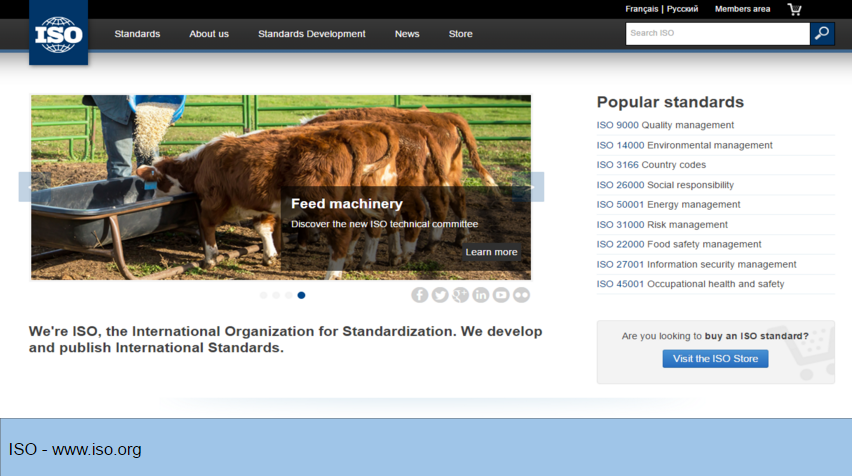
Task: Click the 'ISO - www.iso.org' caption
Action: 74,449
